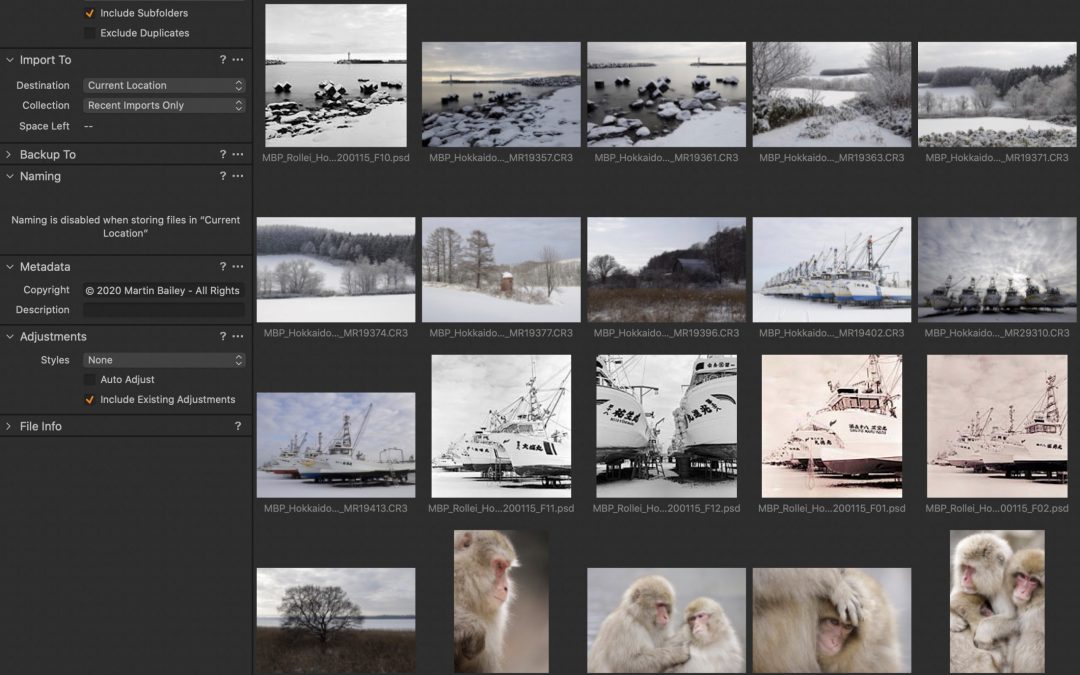Image resolution: width=1080 pixels, height=675 pixels.
Task: Select the MR19402.CR3 fishing boats thumbnail
Action: click(831, 270)
